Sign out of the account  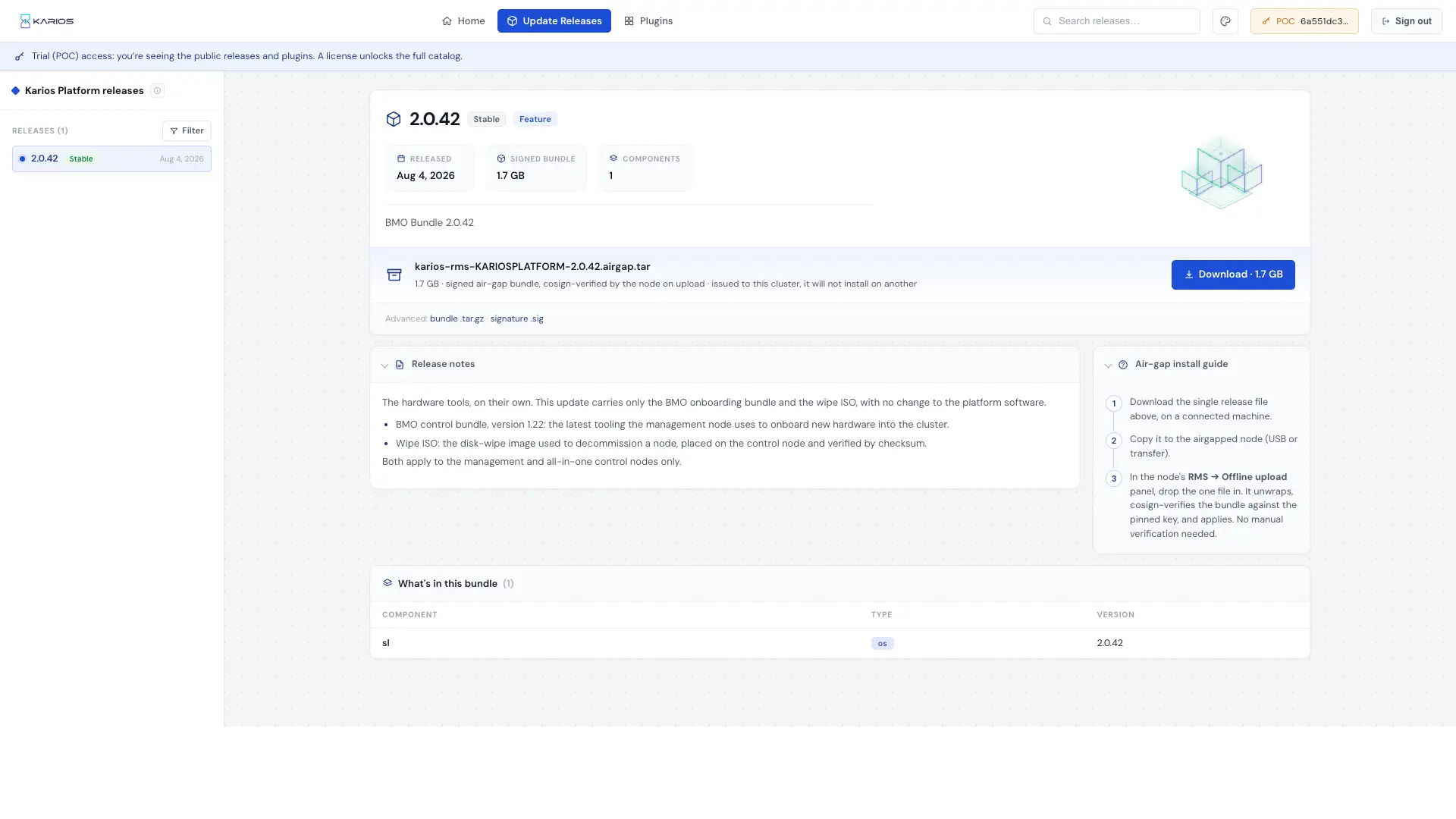click(1407, 21)
